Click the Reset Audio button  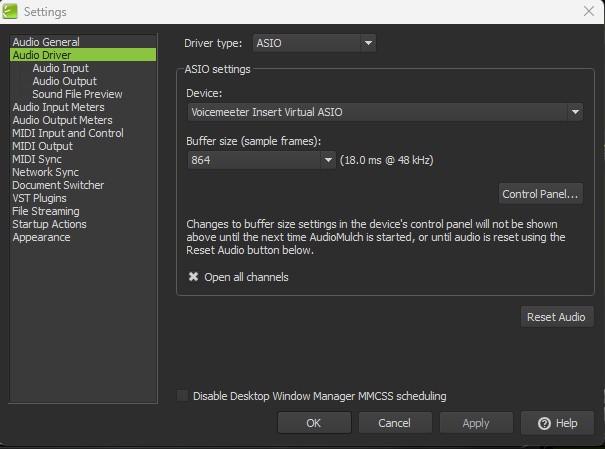[557, 317]
